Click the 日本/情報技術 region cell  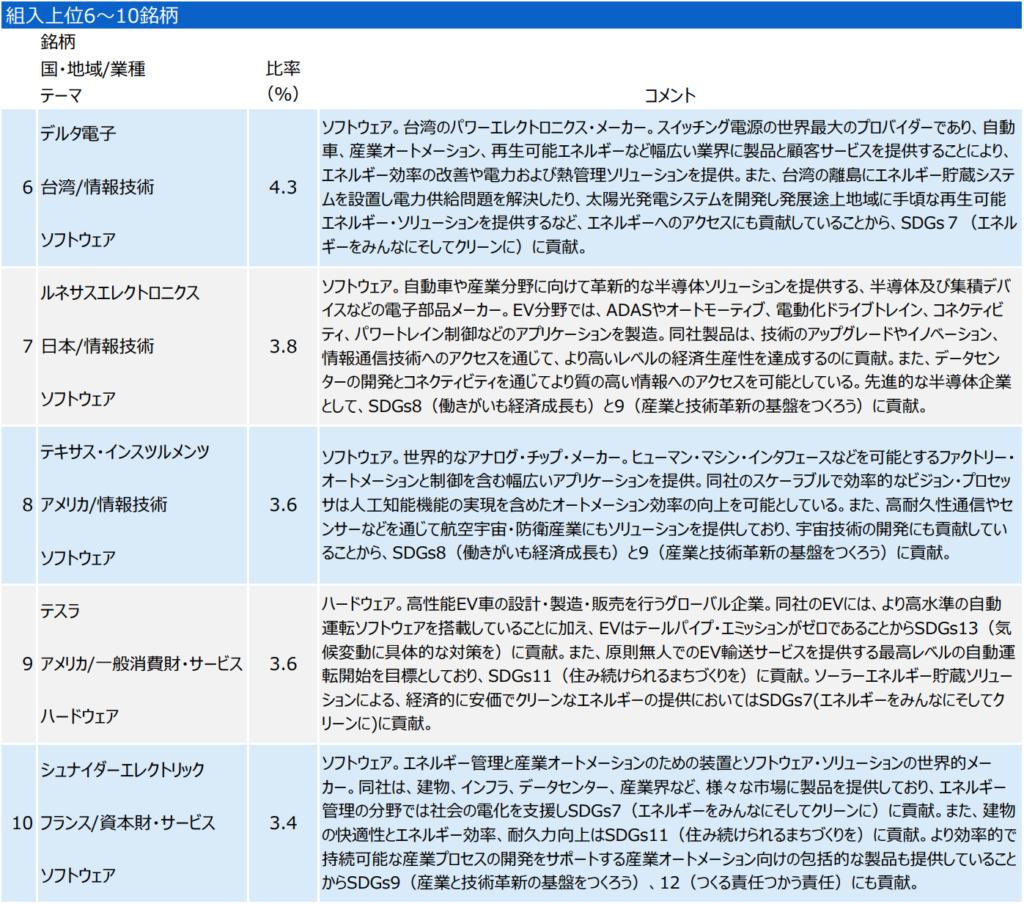point(97,346)
